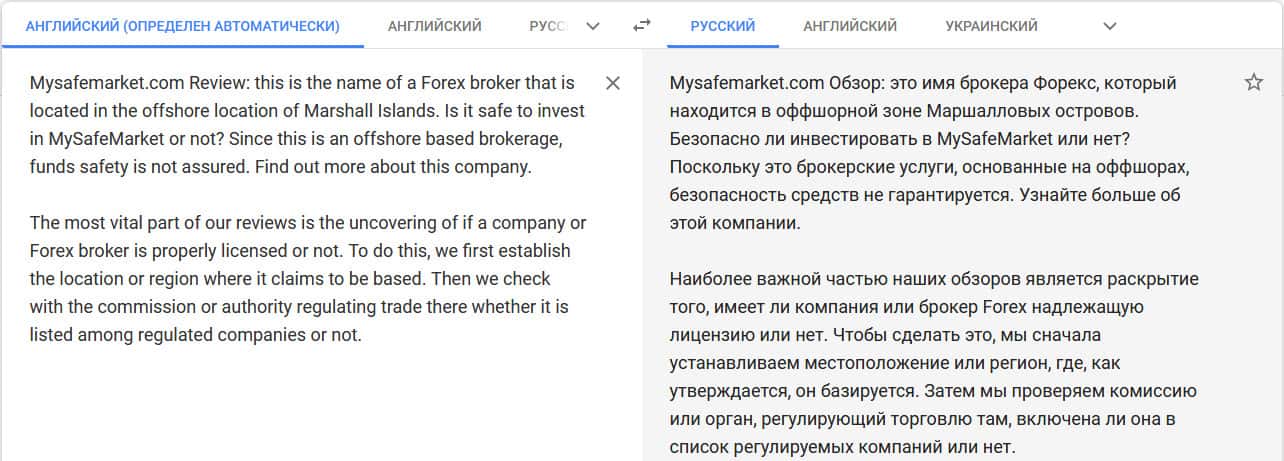This screenshot has height=461, width=1284.
Task: Clear the source text with X
Action: (x=613, y=83)
